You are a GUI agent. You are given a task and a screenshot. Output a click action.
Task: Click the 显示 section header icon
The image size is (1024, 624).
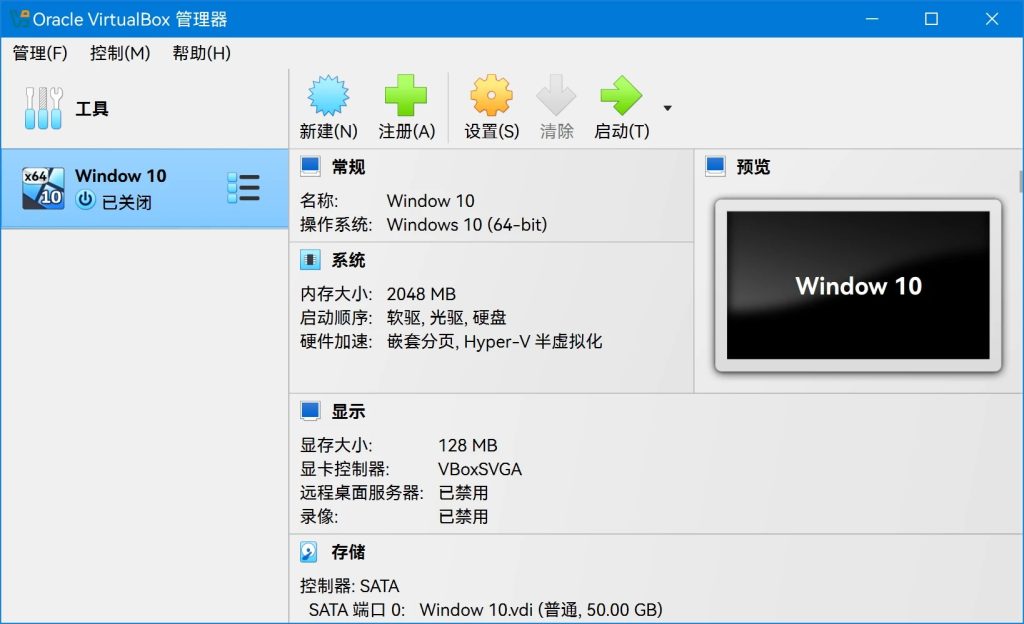point(311,410)
